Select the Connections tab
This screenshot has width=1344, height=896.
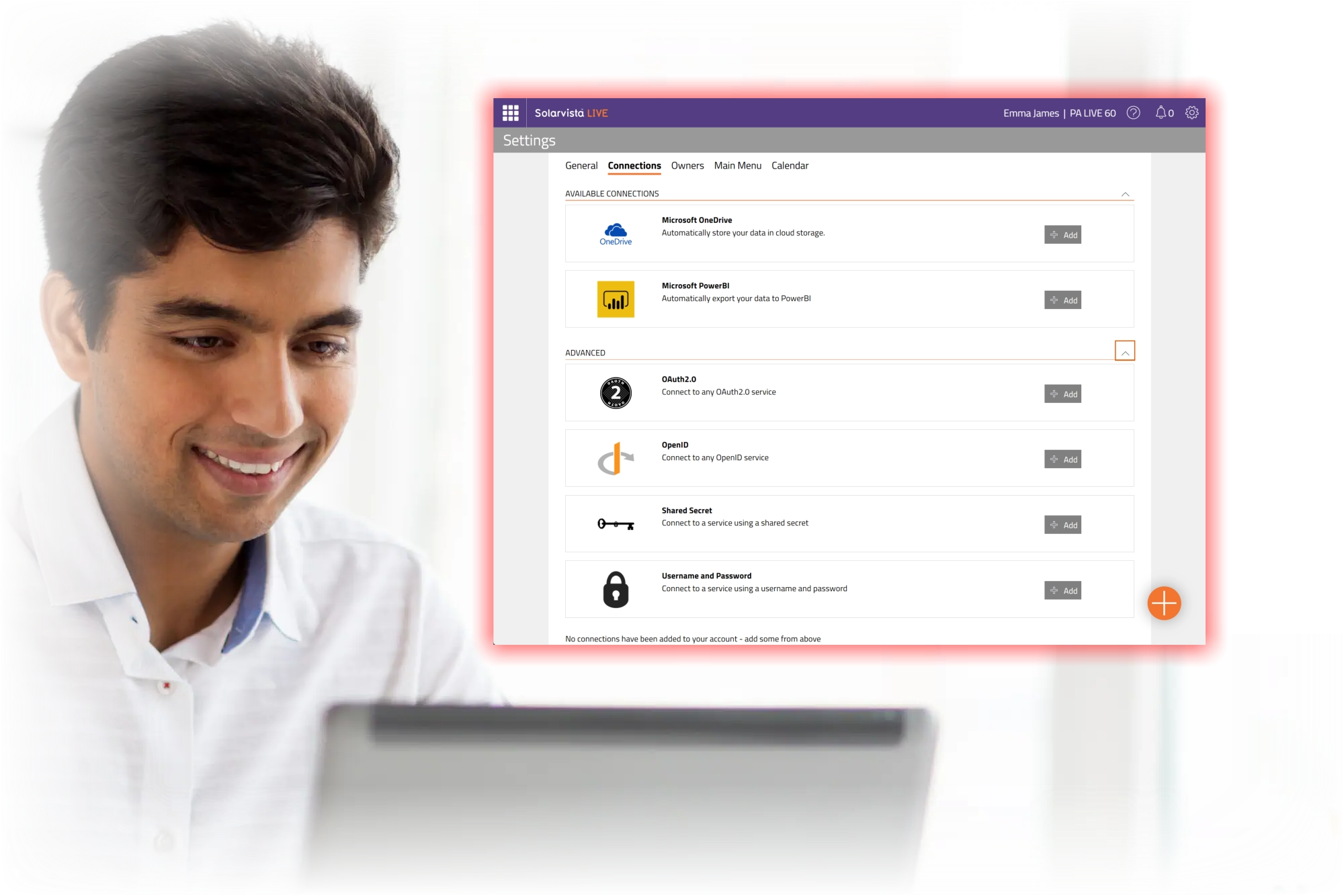[x=634, y=165]
